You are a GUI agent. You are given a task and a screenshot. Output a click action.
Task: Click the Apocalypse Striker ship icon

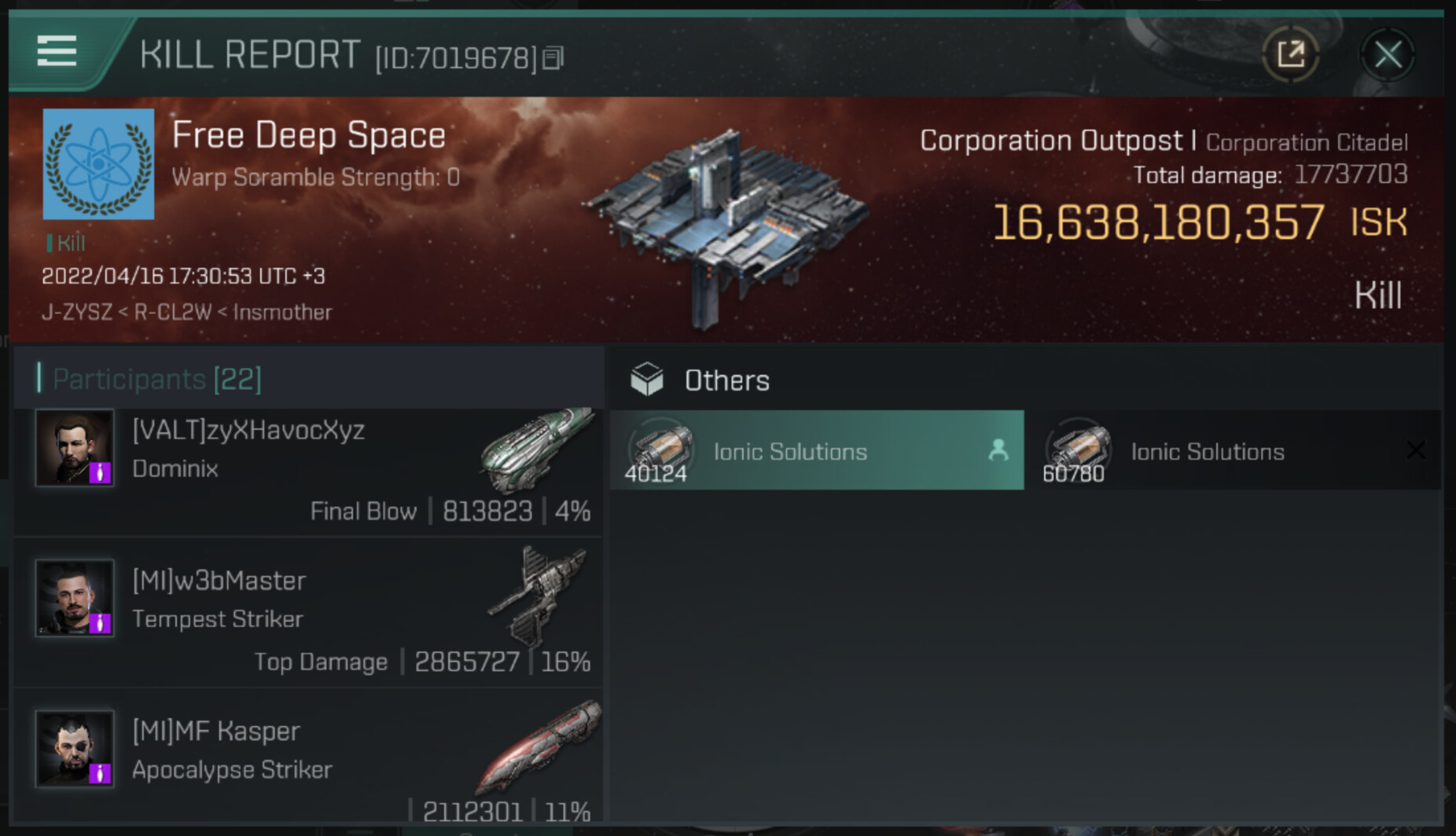pyautogui.click(x=539, y=746)
